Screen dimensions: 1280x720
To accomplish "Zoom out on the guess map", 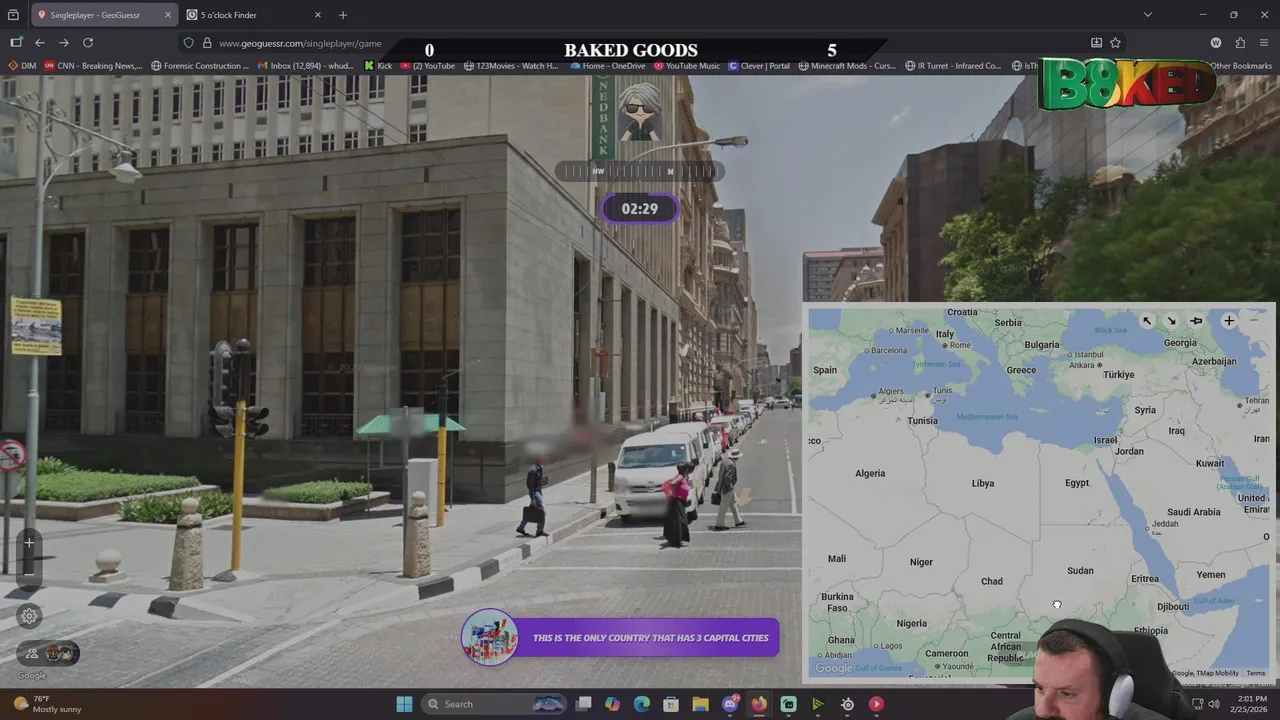I will [x=1254, y=321].
